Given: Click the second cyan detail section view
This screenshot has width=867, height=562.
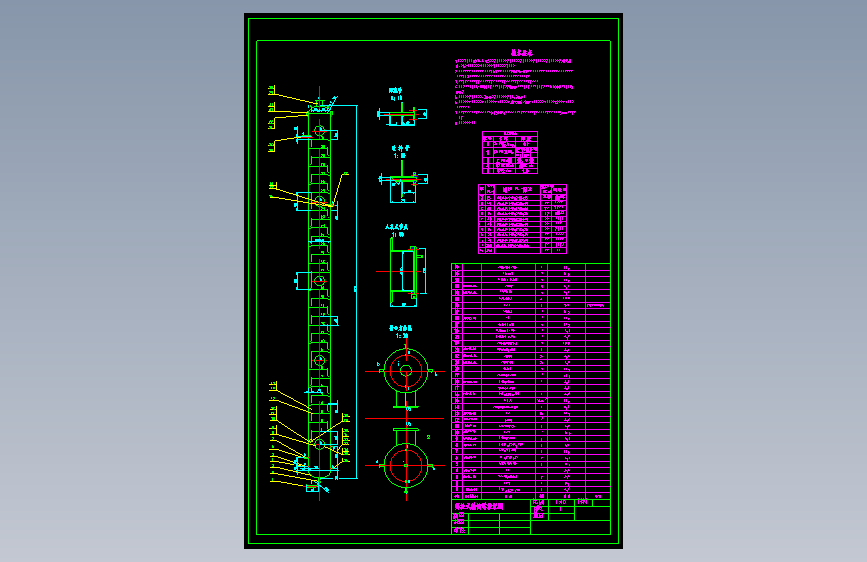Looking at the screenshot, I should pyautogui.click(x=403, y=182).
